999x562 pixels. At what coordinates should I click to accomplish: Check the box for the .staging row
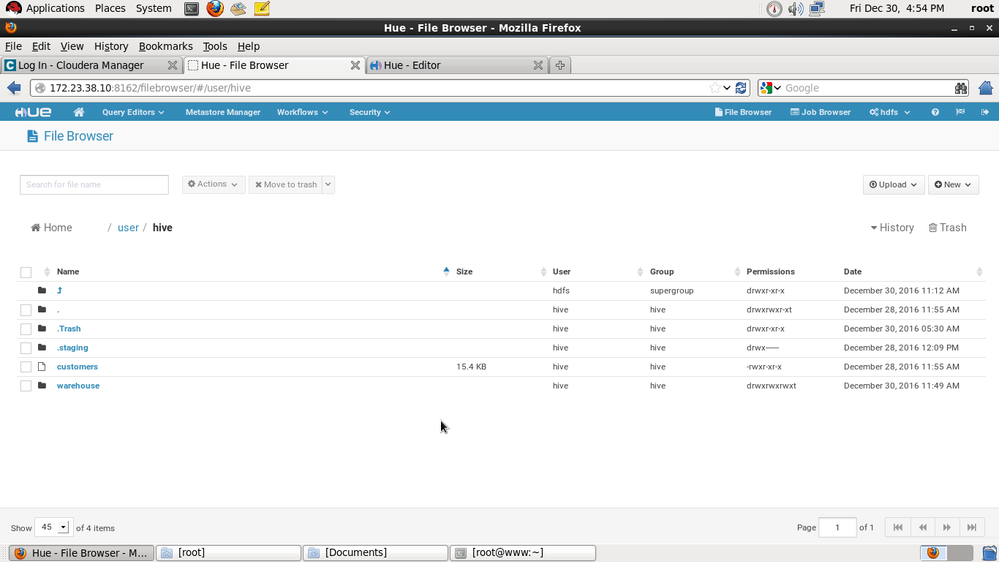25,348
